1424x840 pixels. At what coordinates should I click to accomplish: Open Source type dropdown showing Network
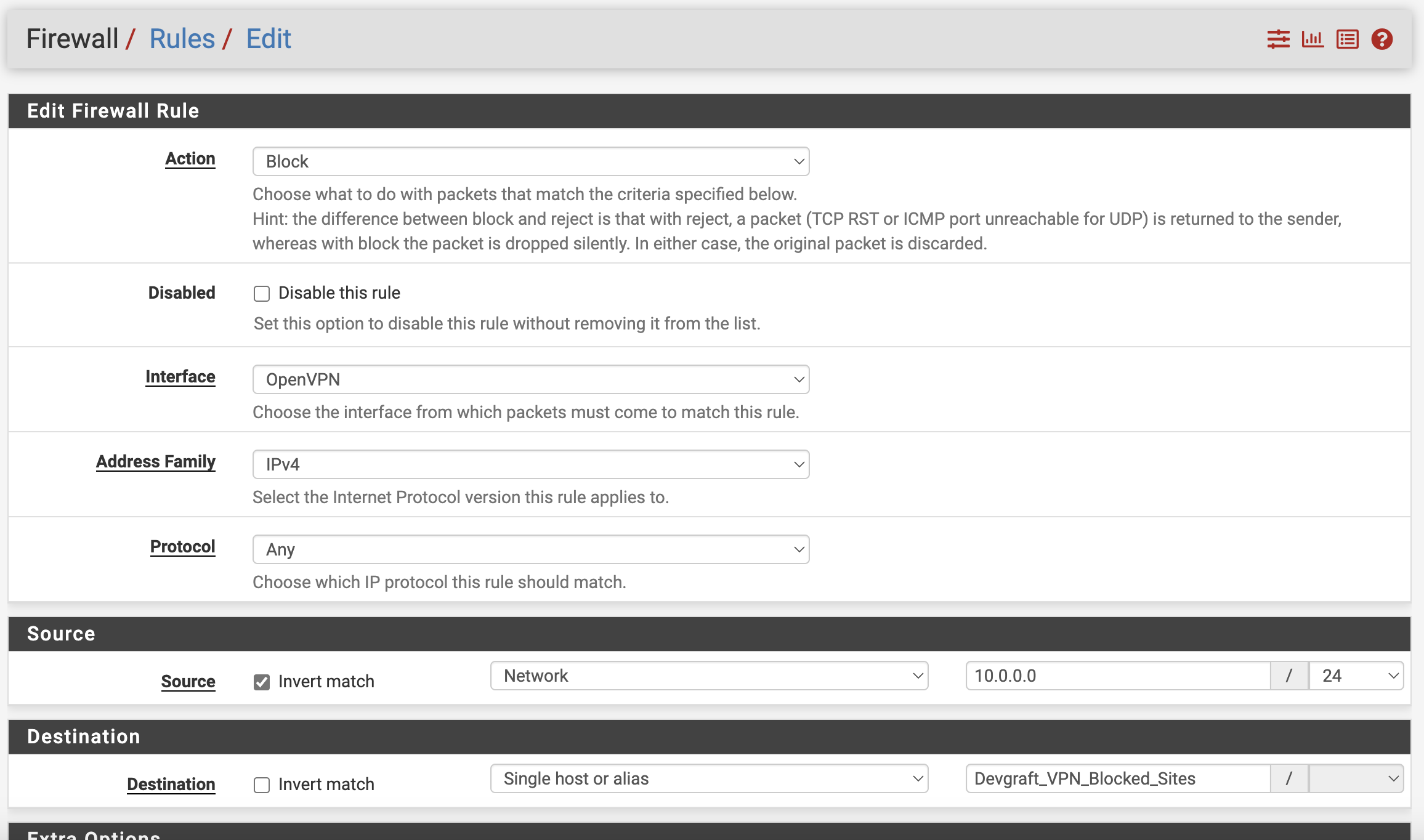pyautogui.click(x=709, y=676)
